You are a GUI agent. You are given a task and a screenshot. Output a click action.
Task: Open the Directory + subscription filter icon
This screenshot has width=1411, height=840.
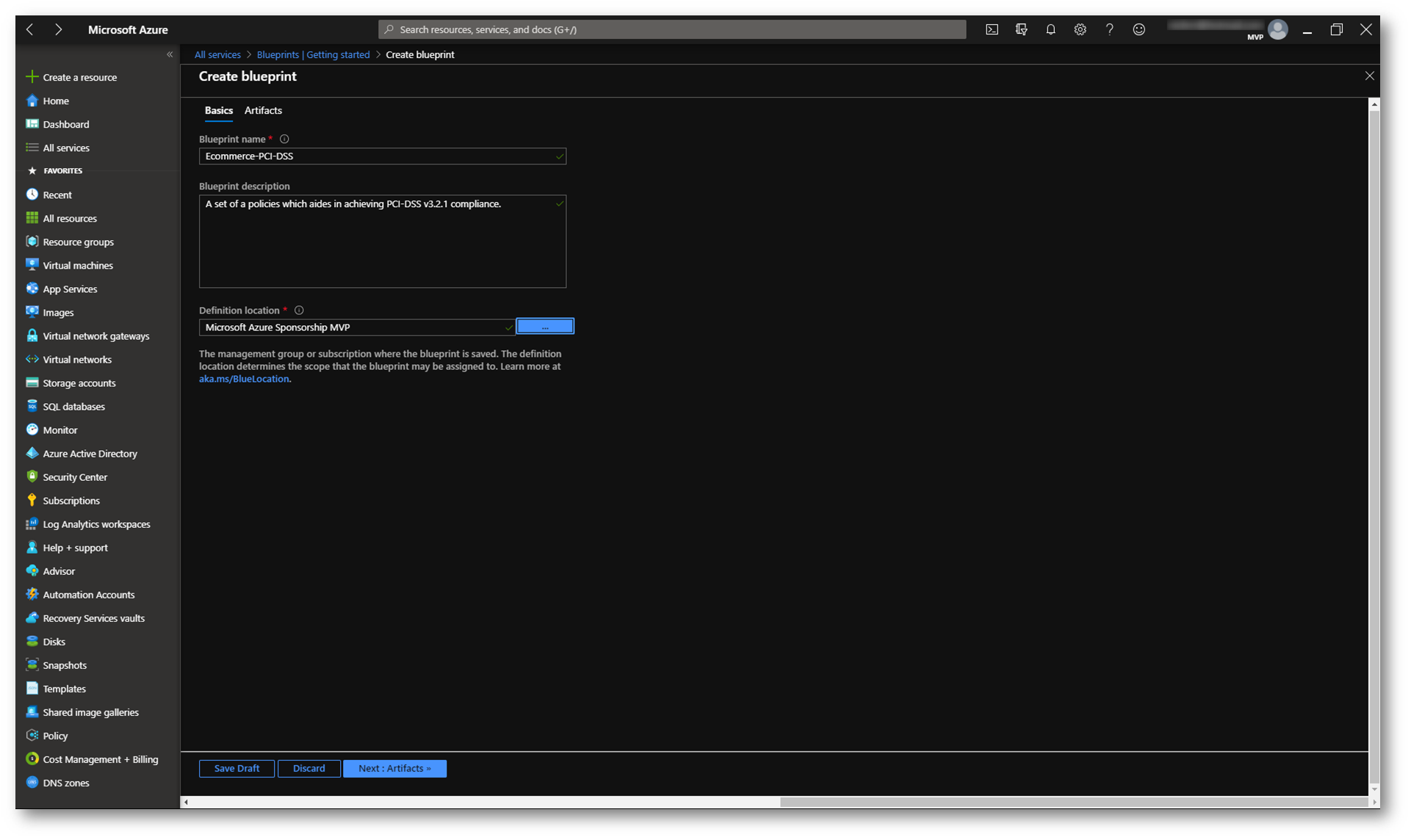click(1021, 29)
